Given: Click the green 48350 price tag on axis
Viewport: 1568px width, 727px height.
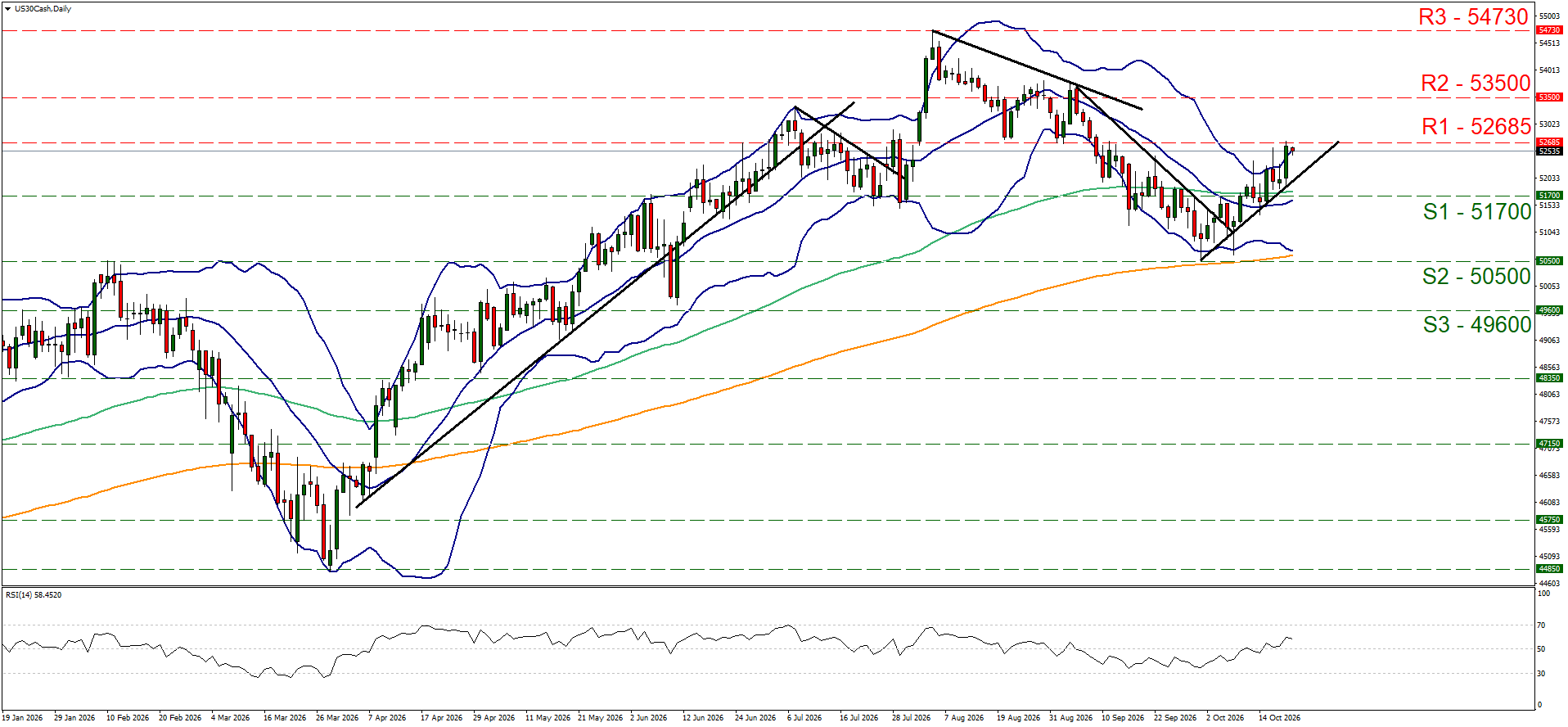Looking at the screenshot, I should (x=1550, y=378).
